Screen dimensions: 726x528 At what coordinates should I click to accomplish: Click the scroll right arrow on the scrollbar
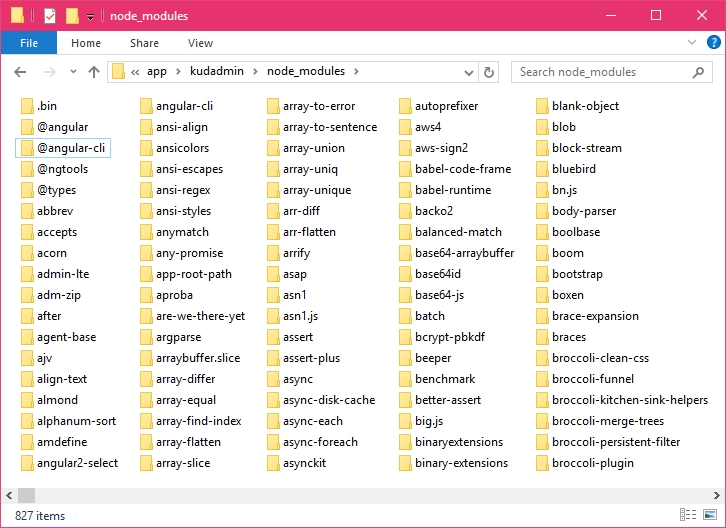coord(717,496)
